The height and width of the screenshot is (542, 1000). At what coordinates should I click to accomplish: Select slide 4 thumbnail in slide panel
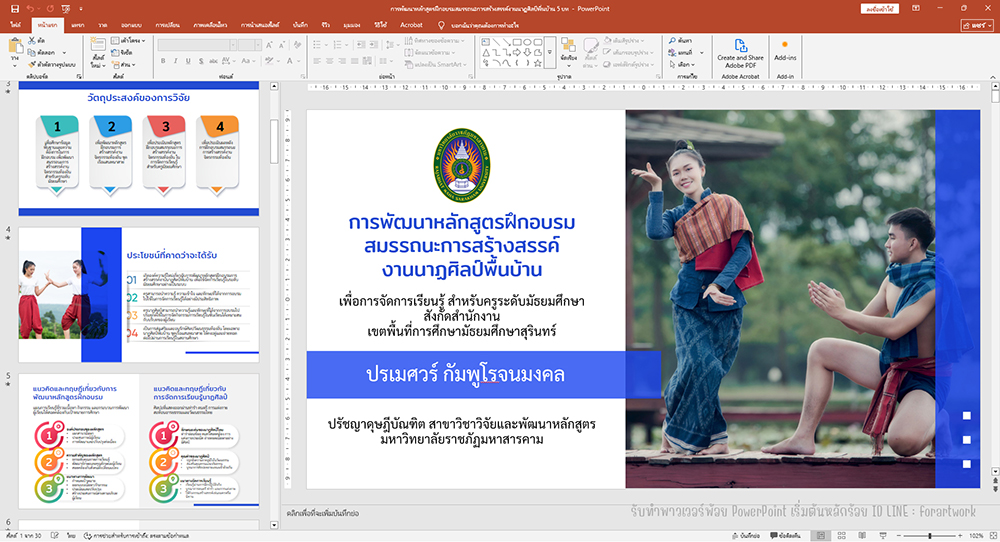[138, 295]
